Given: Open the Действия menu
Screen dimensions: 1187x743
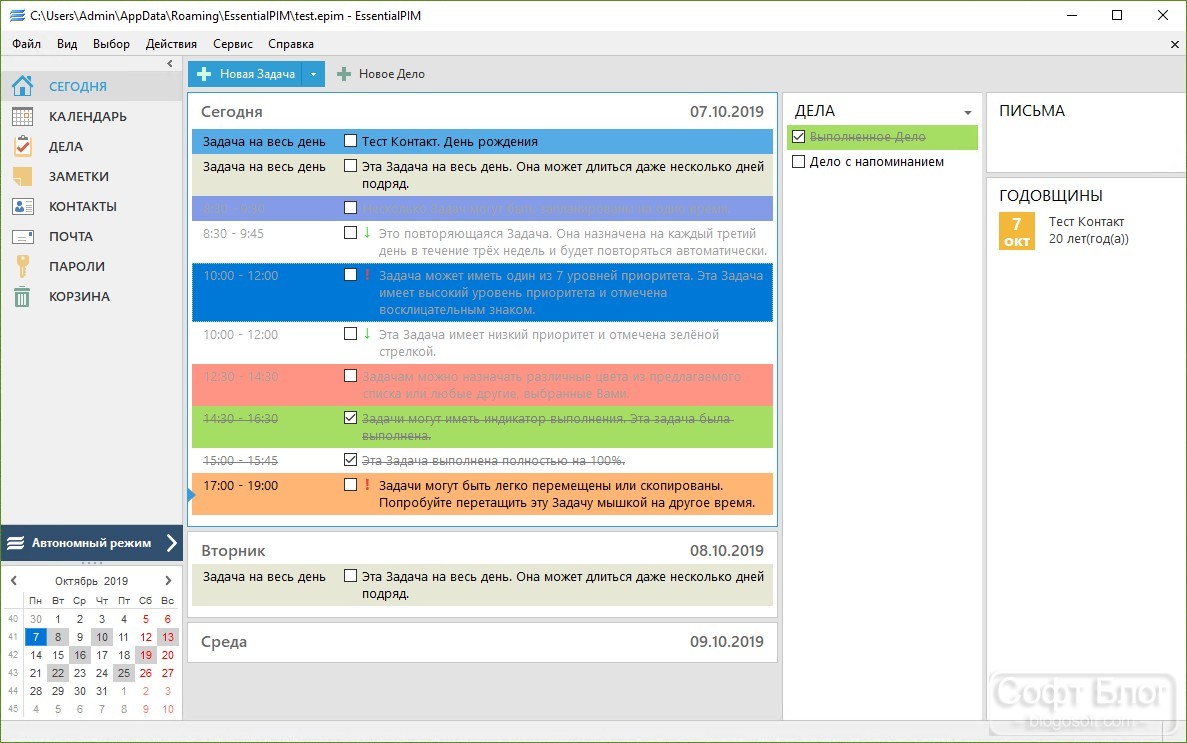Looking at the screenshot, I should pyautogui.click(x=171, y=44).
